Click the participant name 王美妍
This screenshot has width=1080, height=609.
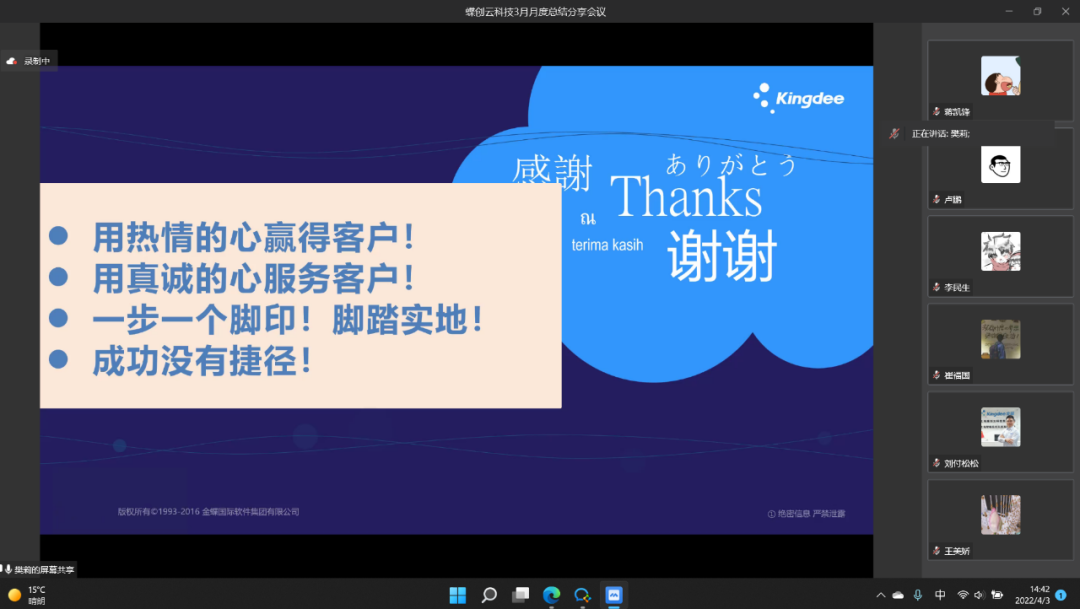[x=957, y=551]
